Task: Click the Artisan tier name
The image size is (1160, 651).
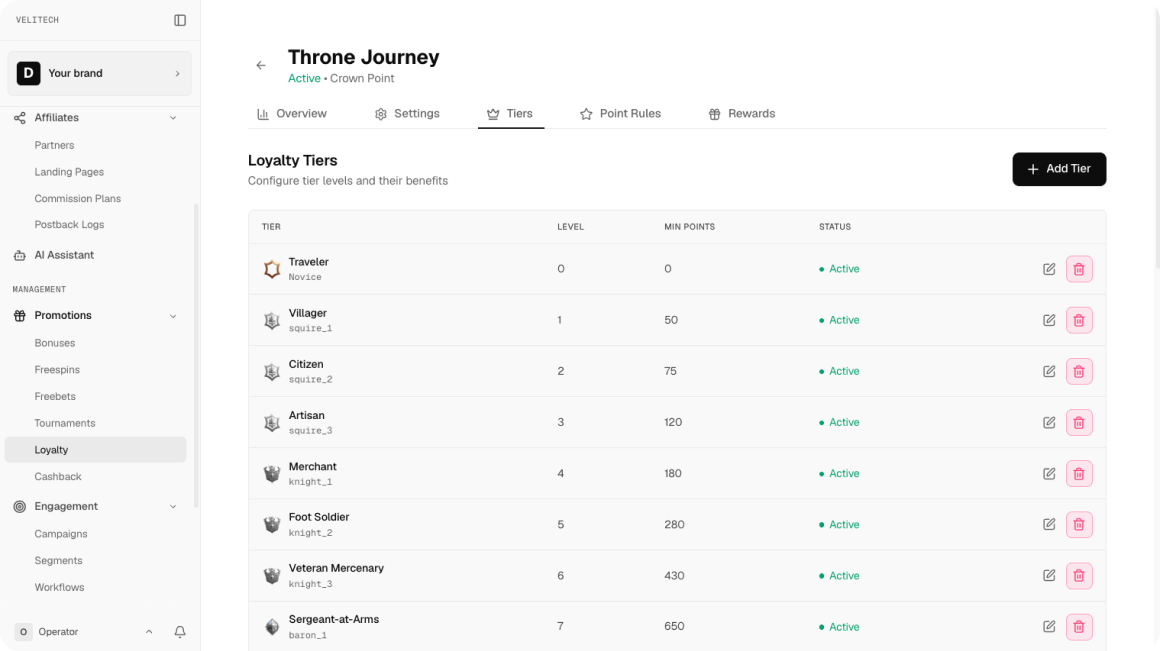Action: point(306,415)
